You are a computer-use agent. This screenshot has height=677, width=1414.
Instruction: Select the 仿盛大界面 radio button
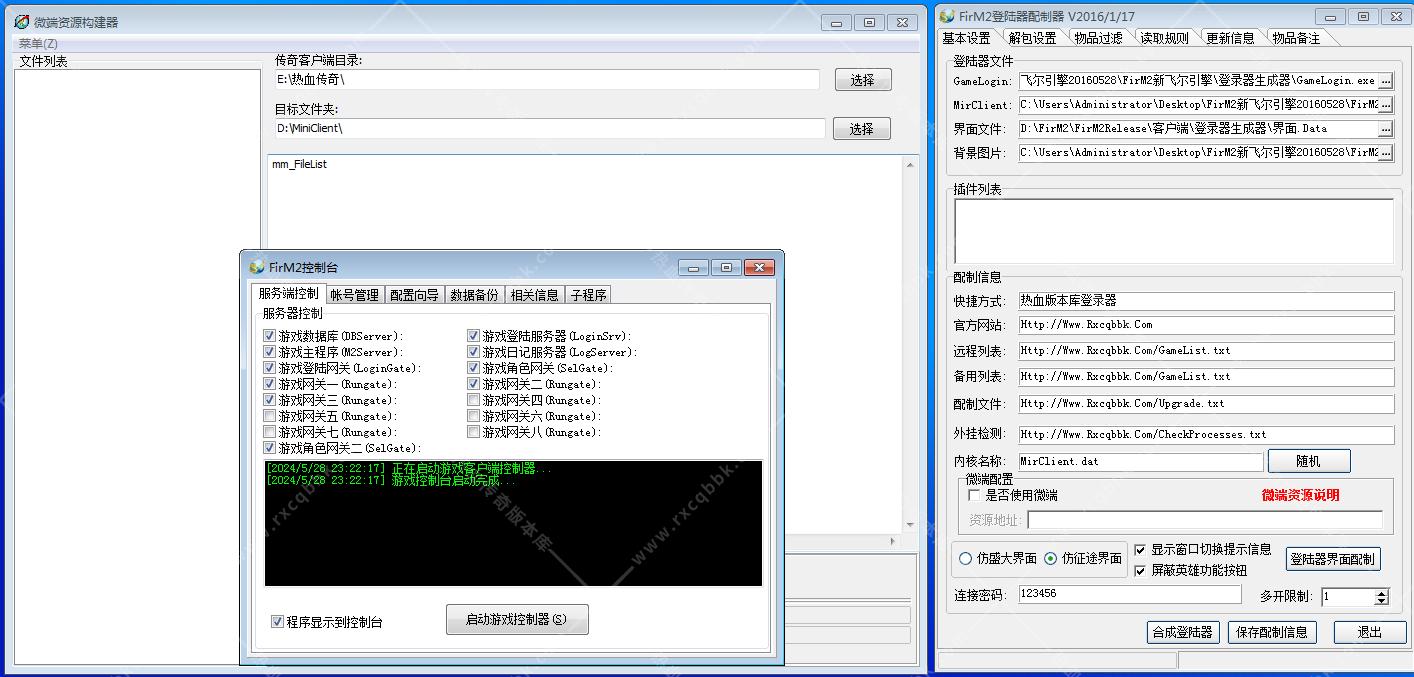coord(965,559)
